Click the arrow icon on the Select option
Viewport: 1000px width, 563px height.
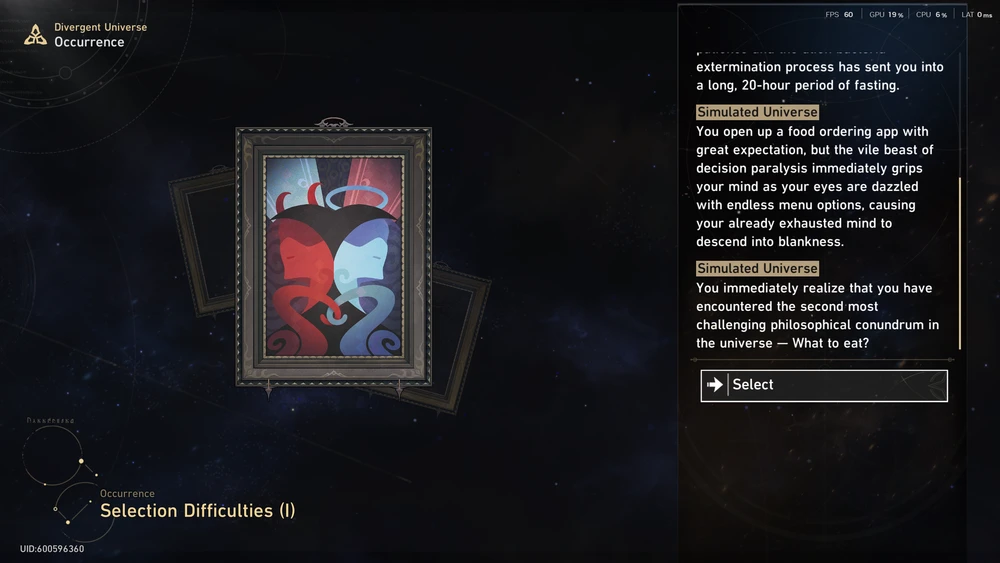[x=715, y=384]
